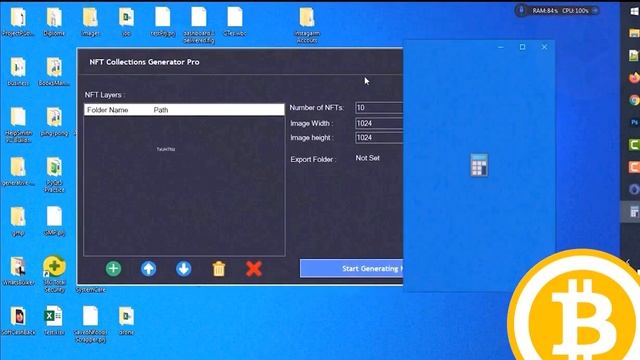This screenshot has height=360, width=640.
Task: Select the BooksMan desktop folder
Action: [x=54, y=72]
